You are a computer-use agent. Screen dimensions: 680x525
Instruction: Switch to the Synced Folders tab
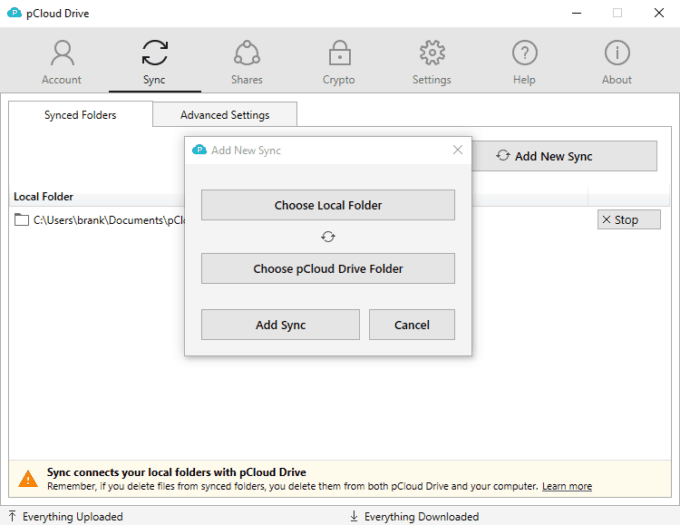[x=80, y=115]
